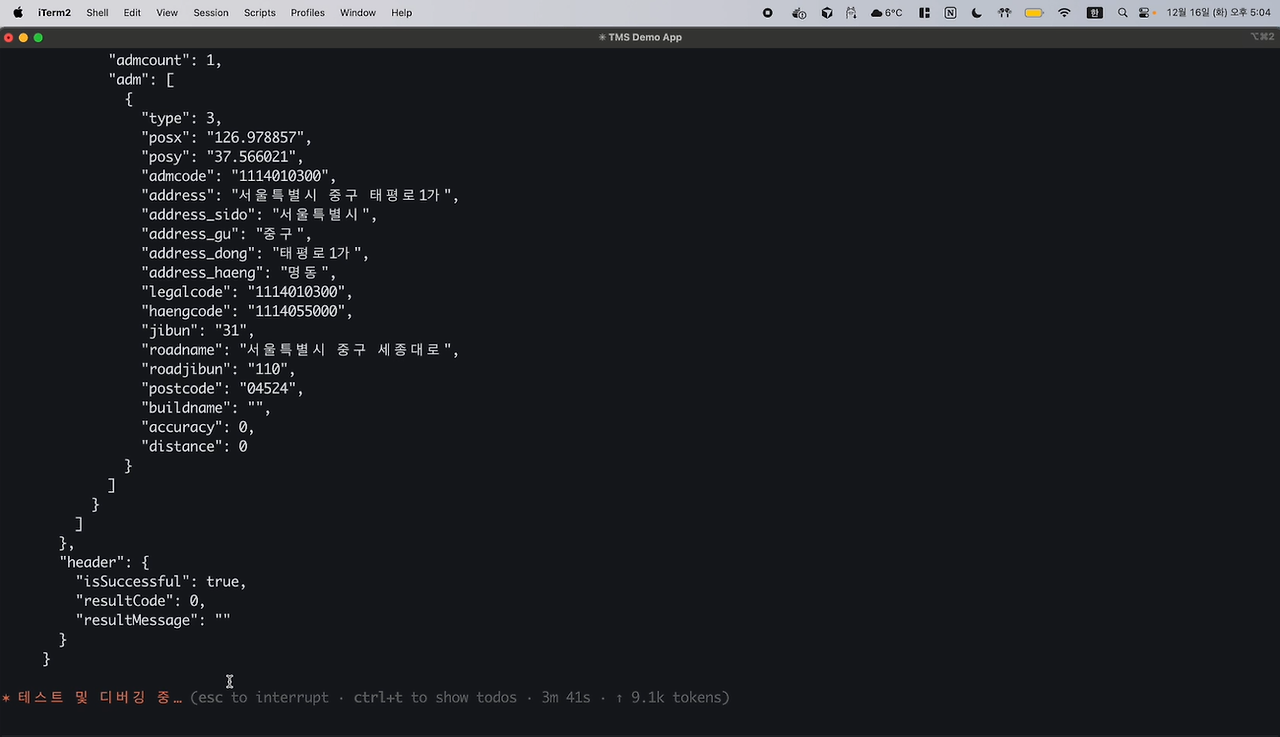Click the "type": 3 line

(181, 118)
